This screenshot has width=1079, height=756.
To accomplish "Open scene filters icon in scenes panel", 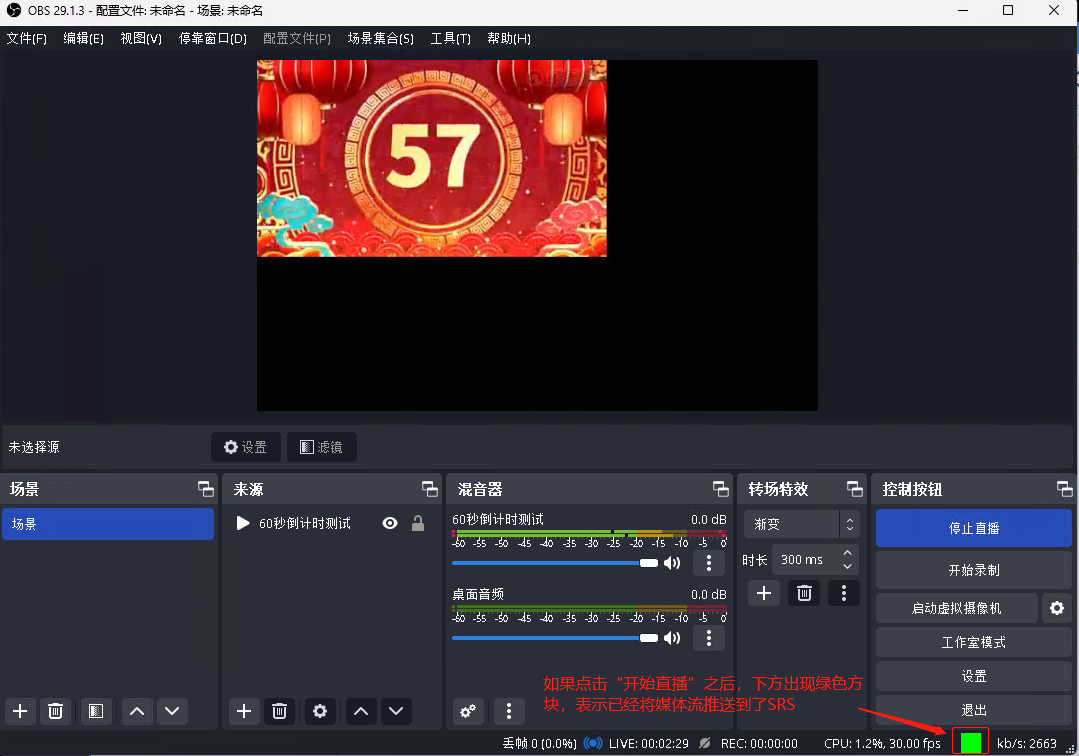I will (96, 711).
